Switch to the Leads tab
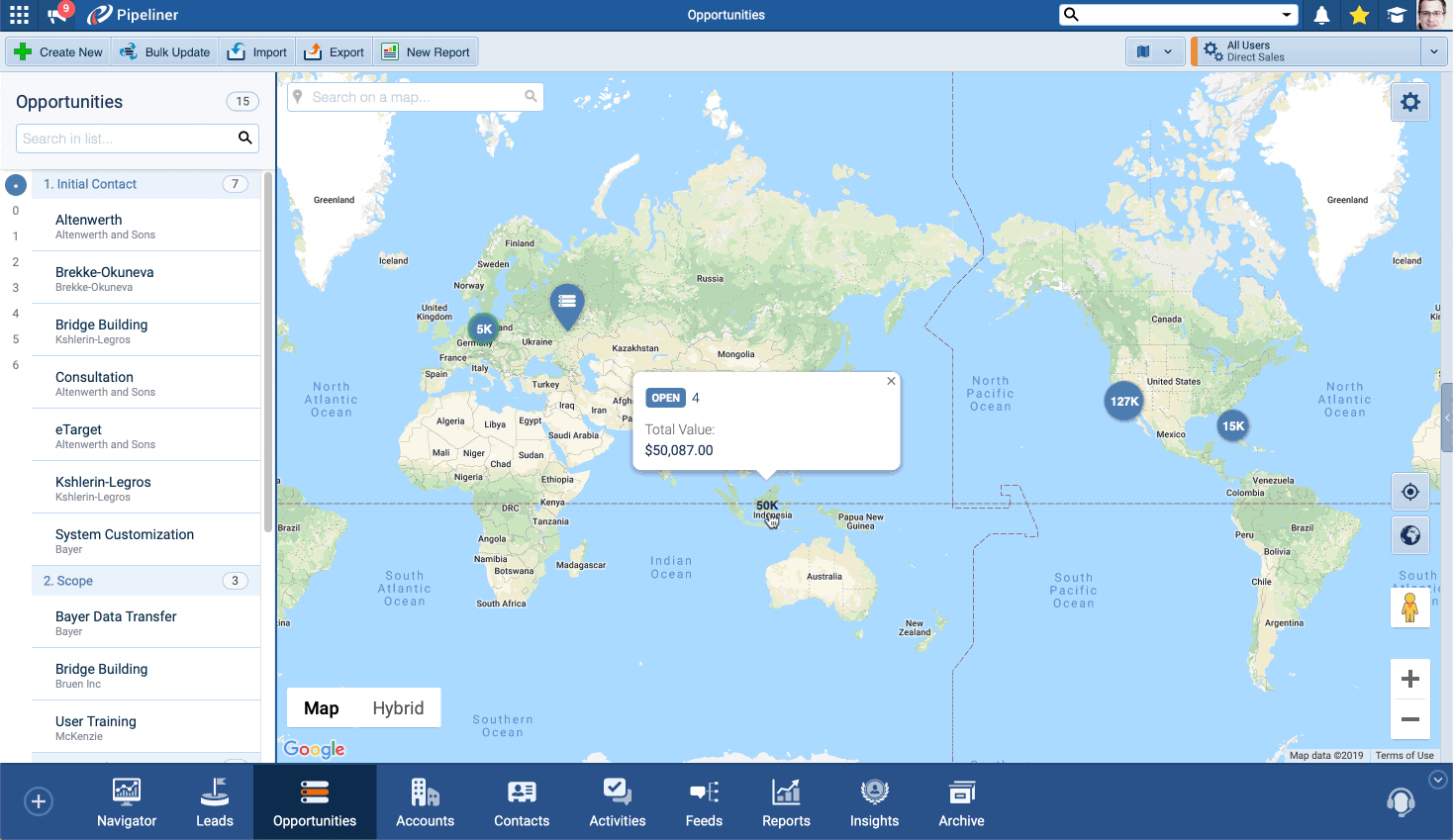 214,801
